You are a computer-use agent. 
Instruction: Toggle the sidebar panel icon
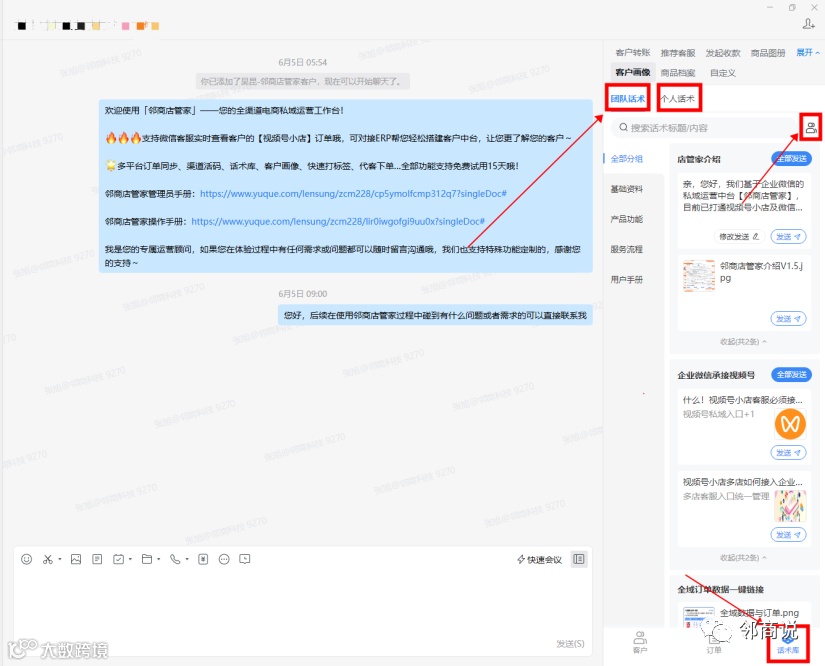[579, 559]
